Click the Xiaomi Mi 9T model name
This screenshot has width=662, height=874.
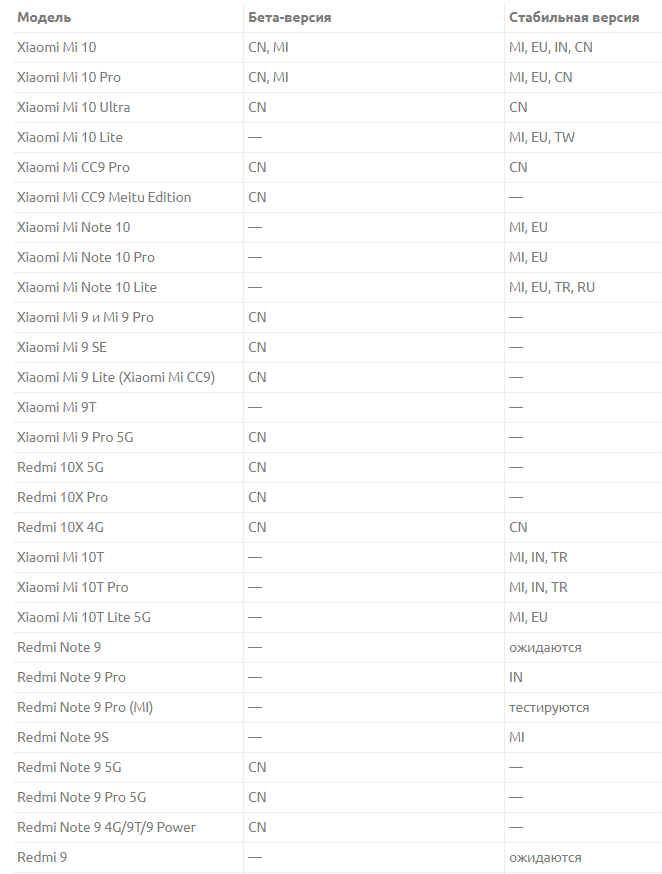pos(57,407)
